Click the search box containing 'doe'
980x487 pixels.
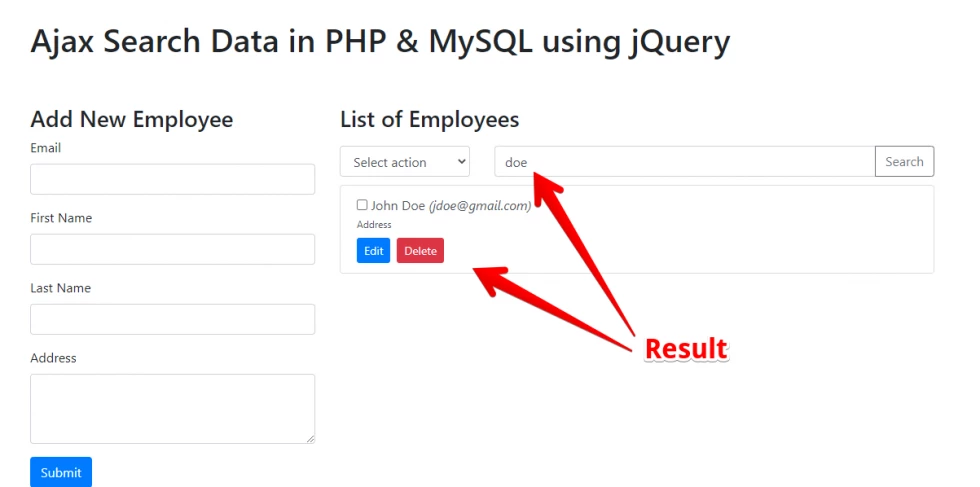(684, 161)
